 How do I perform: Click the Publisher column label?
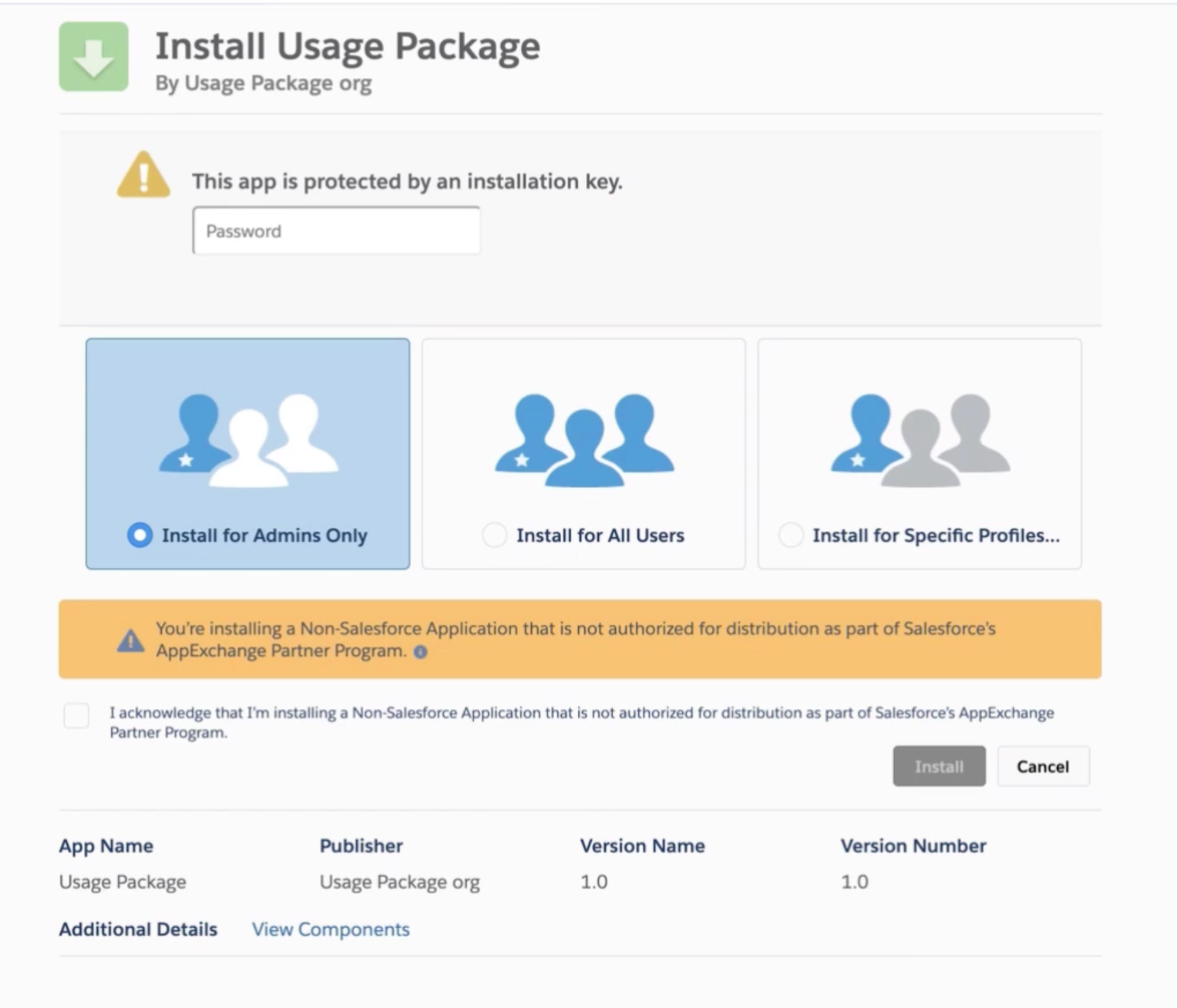click(362, 845)
